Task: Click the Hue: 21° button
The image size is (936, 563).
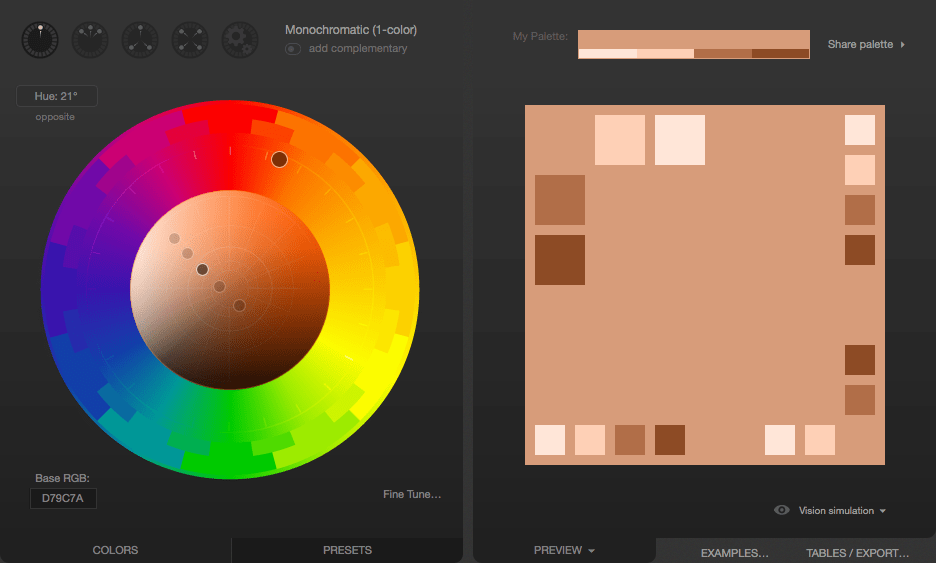Action: coord(56,97)
